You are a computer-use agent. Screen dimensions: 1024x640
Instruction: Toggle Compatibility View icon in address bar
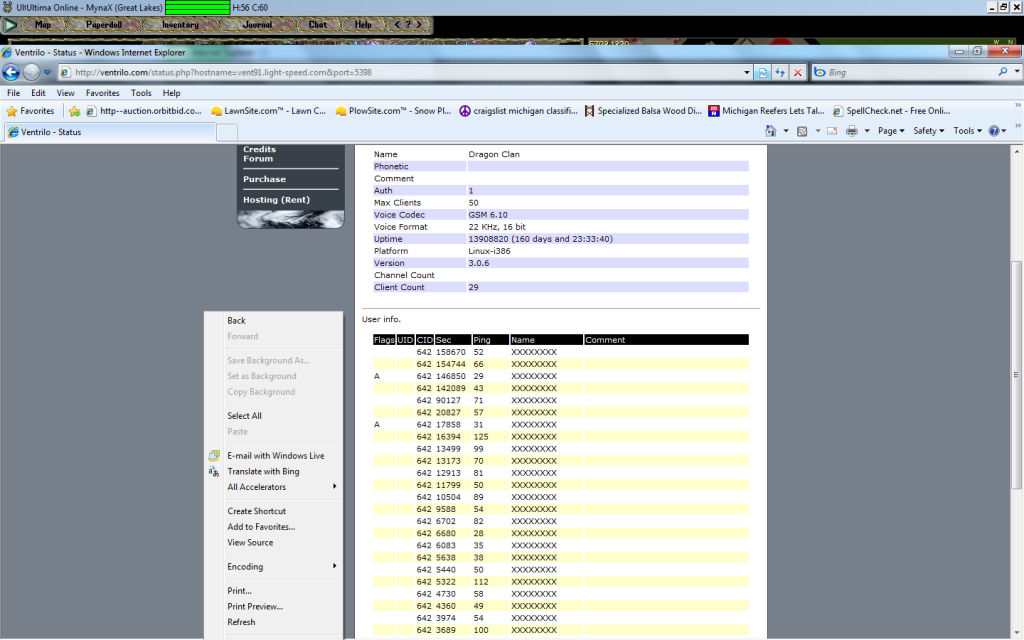(763, 72)
